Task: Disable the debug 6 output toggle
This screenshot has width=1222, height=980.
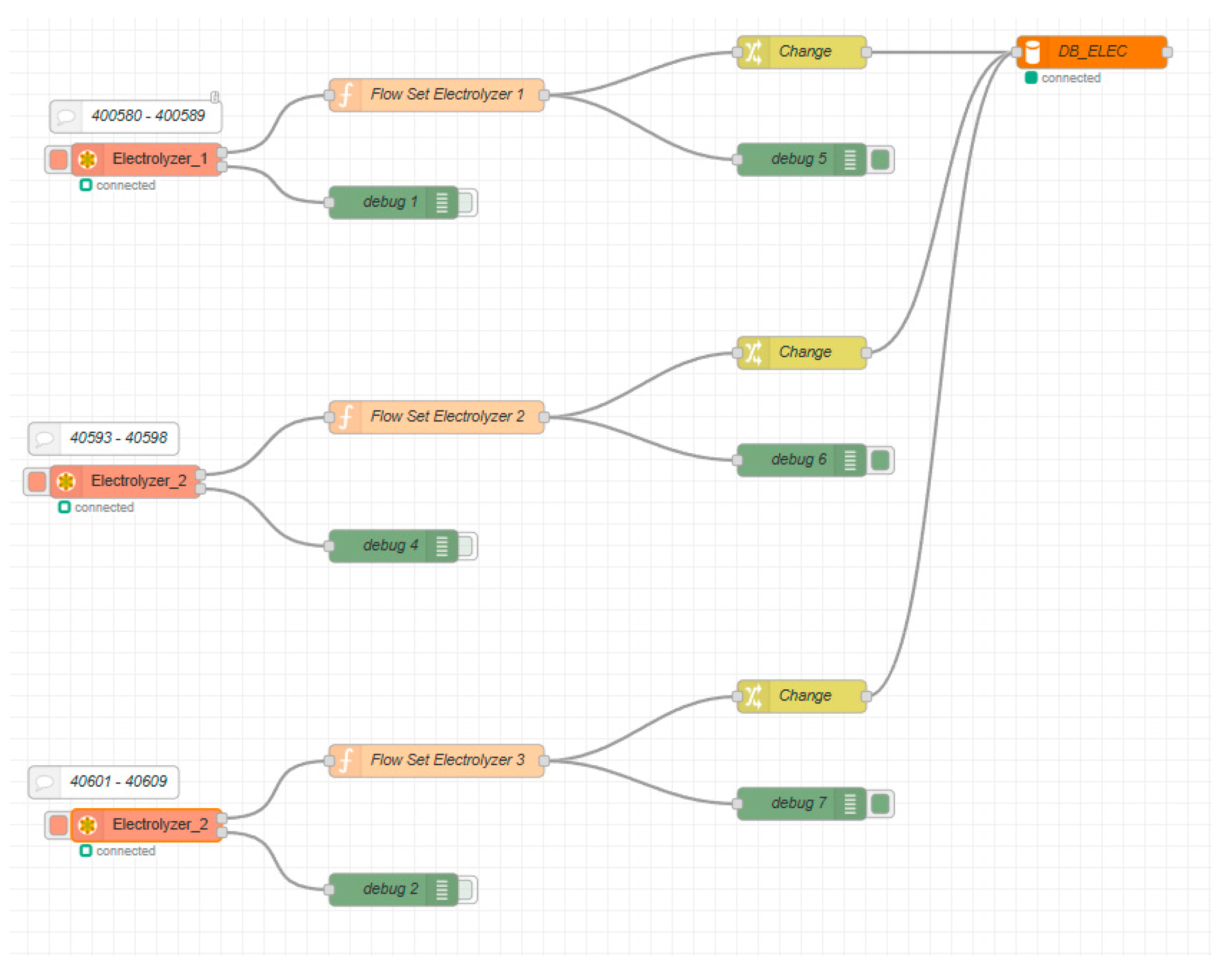Action: 880,460
